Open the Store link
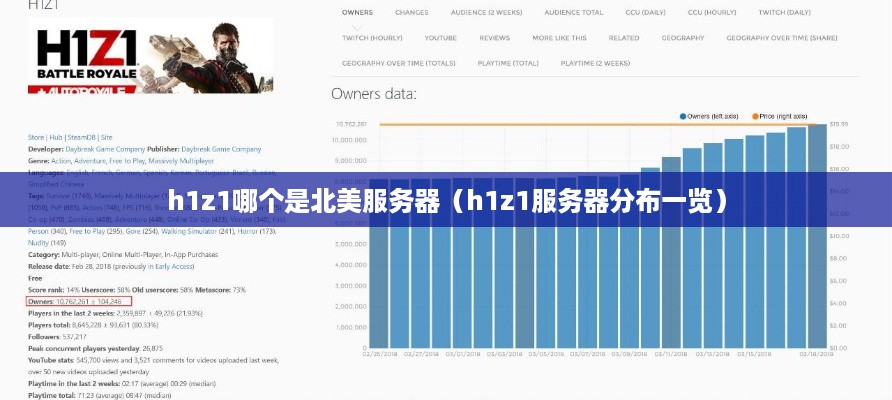Screen dimensions: 892x400 tap(36, 137)
